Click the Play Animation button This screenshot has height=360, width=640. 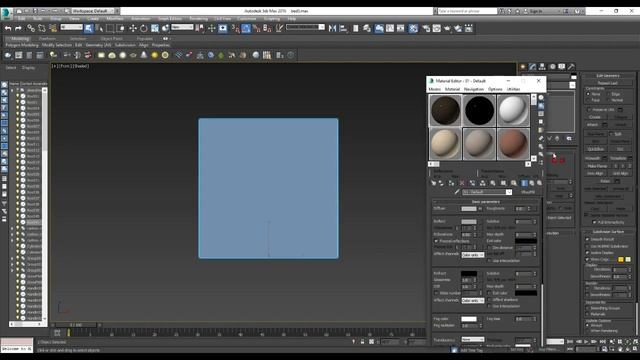586,342
